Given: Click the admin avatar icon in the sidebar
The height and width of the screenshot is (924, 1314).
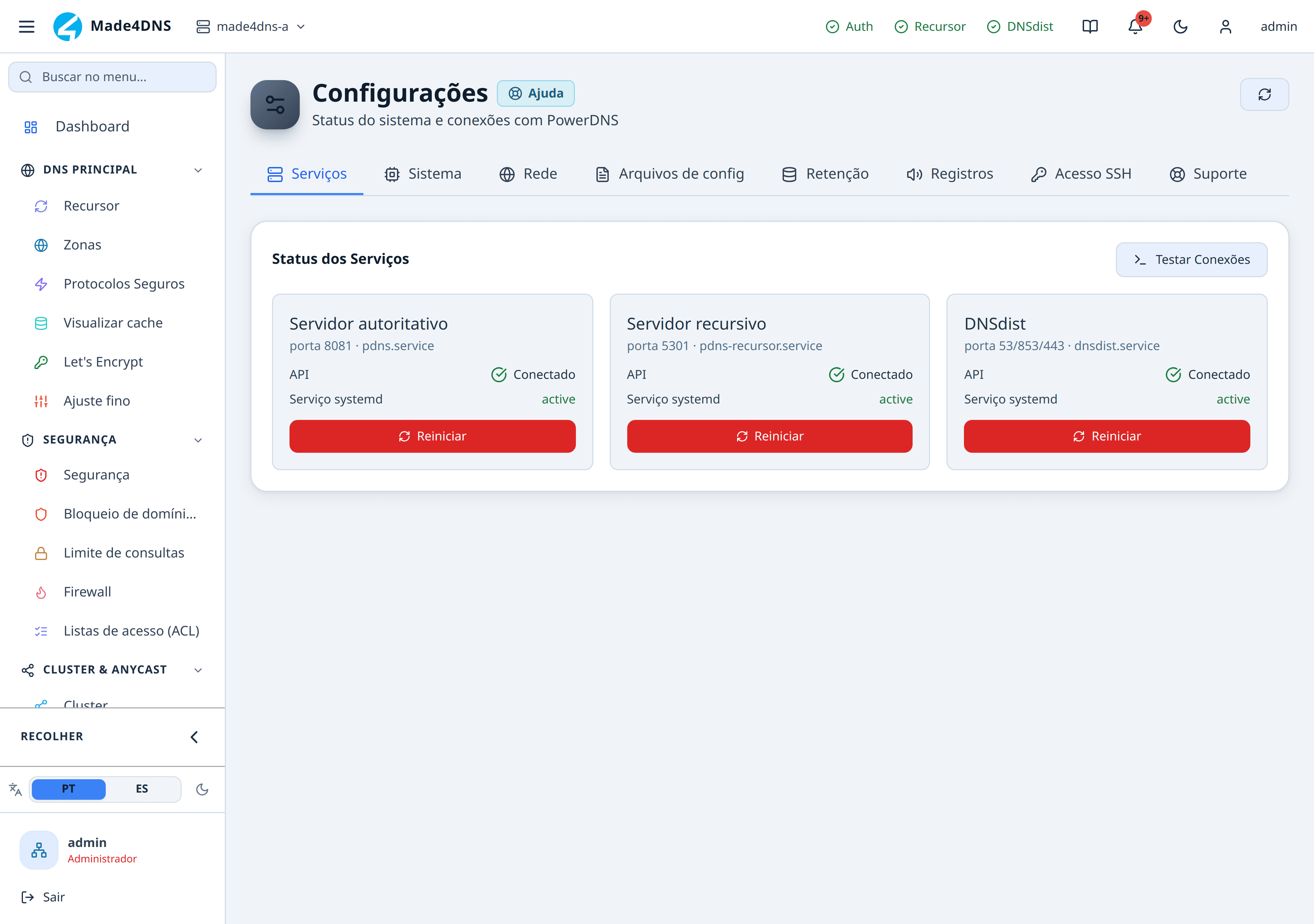Looking at the screenshot, I should coord(39,850).
